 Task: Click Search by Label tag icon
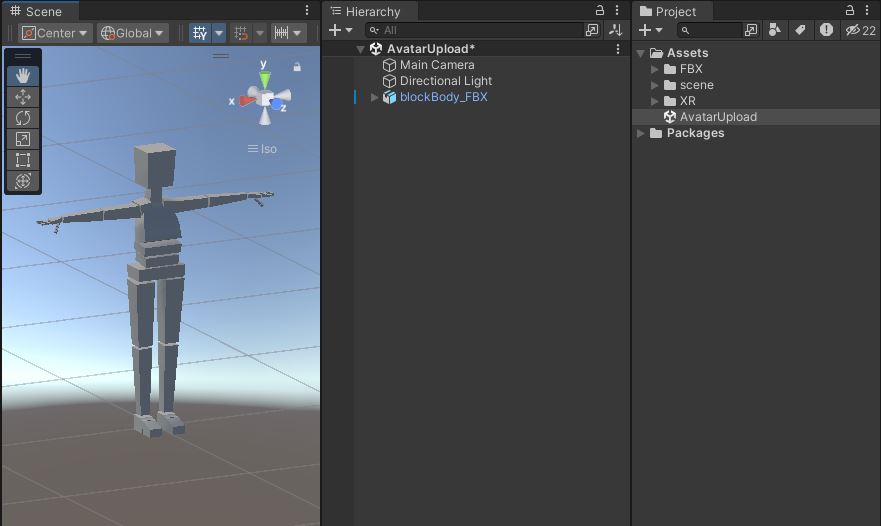click(x=800, y=31)
